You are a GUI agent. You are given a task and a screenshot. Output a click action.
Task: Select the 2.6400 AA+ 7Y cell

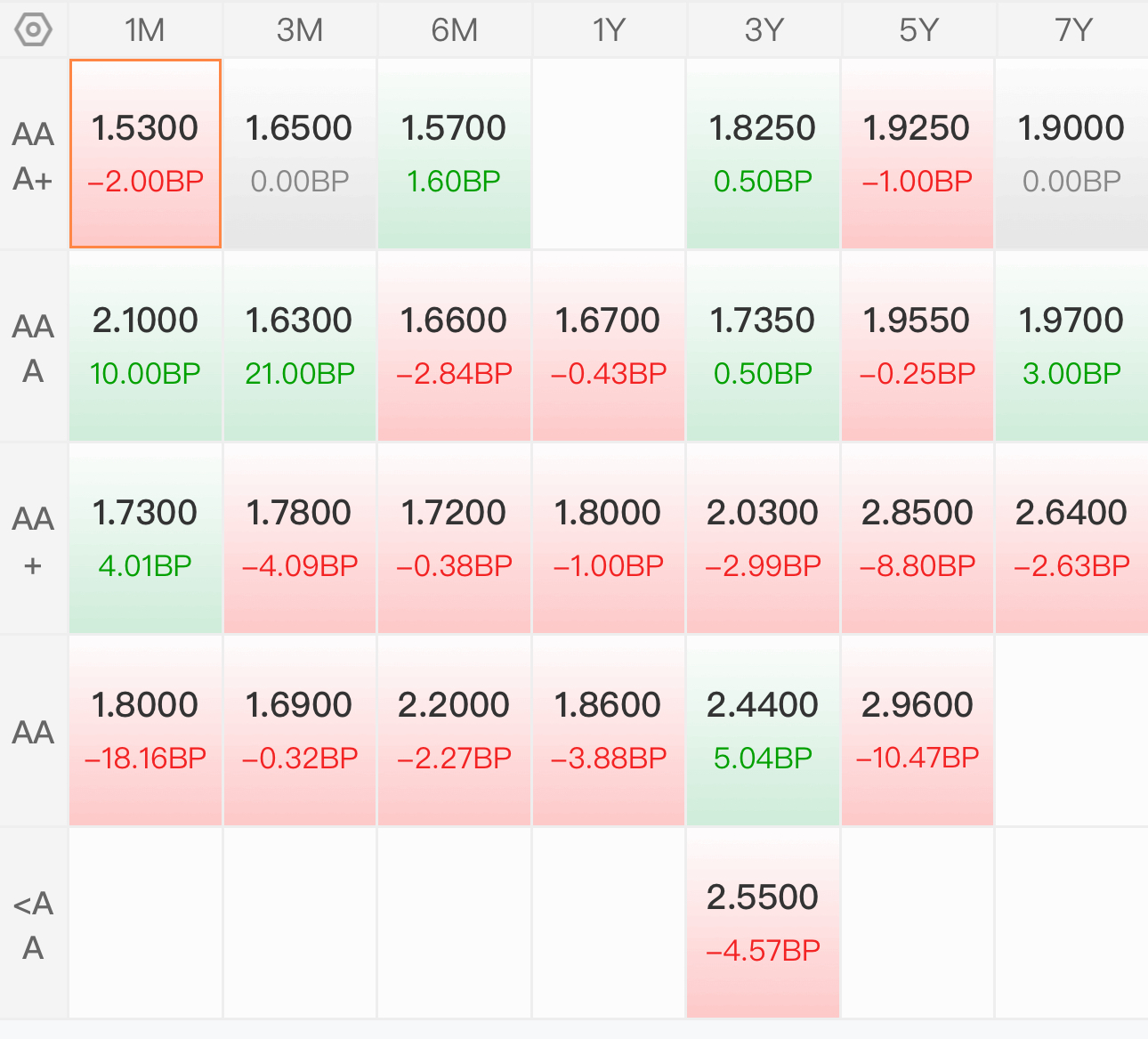point(1072,539)
